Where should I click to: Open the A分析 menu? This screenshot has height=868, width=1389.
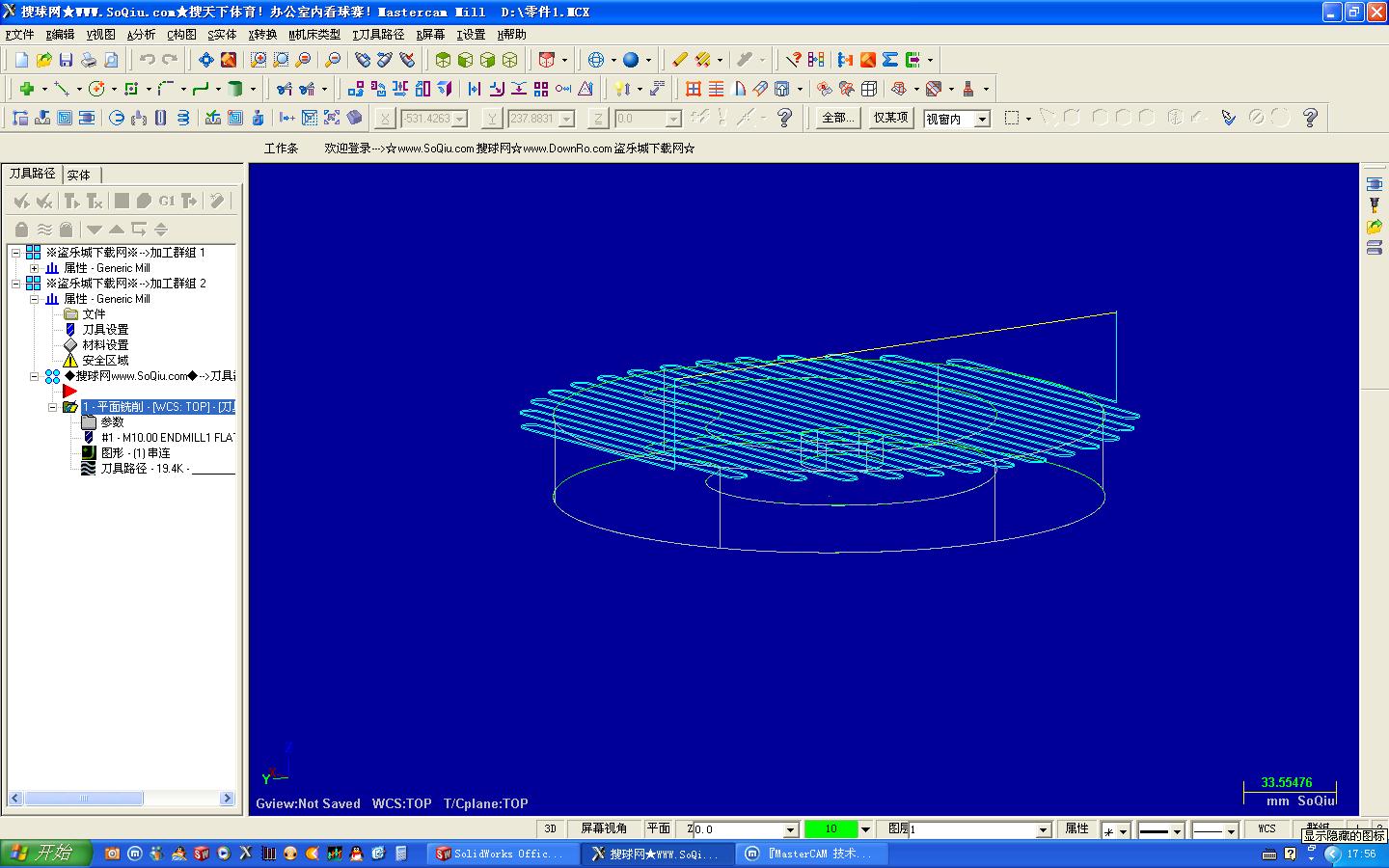click(141, 35)
